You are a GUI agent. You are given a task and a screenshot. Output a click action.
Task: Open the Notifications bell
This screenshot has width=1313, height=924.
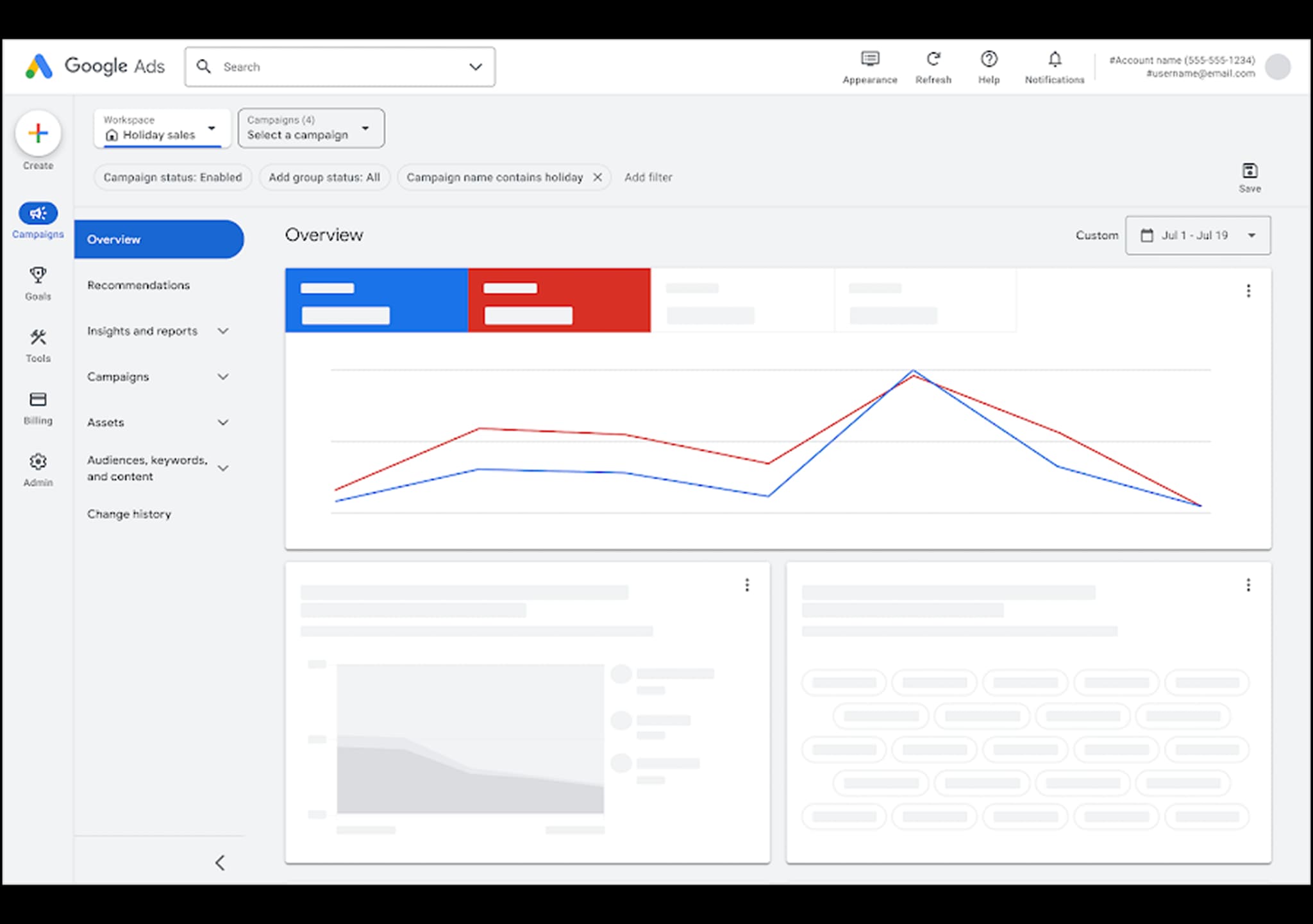point(1054,60)
